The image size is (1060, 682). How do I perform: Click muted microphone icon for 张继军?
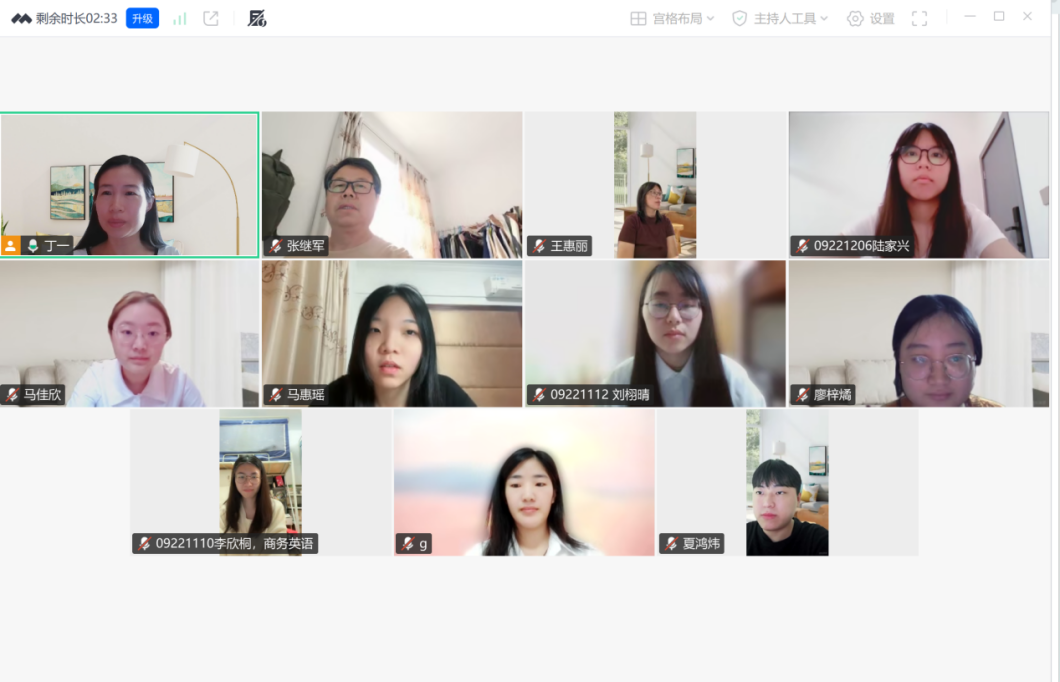pyautogui.click(x=275, y=246)
